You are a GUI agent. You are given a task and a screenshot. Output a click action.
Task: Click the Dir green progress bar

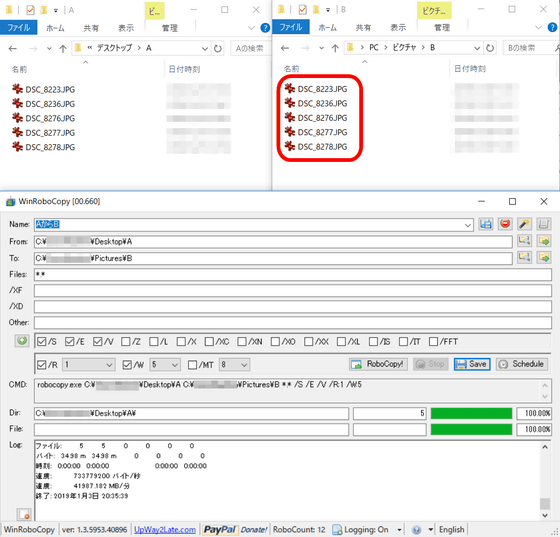pyautogui.click(x=471, y=413)
